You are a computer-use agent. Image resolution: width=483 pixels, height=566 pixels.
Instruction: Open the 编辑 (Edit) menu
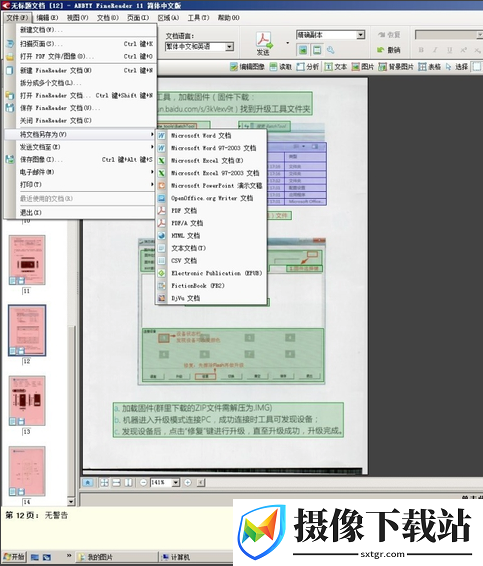[47, 17]
